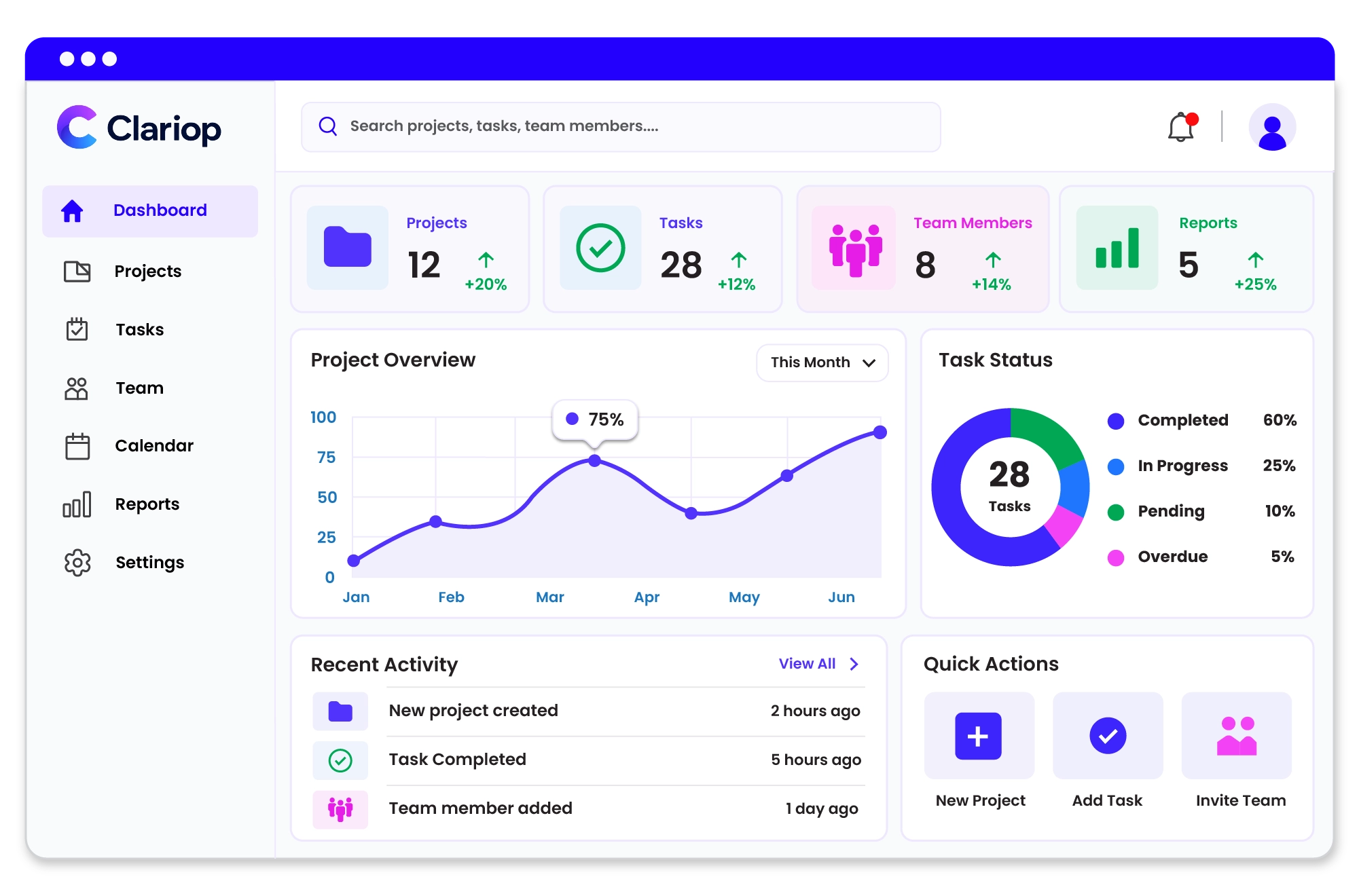Click the 'Task Completed' activity row text
Viewport: 1359px width, 896px height.
pyautogui.click(x=458, y=760)
